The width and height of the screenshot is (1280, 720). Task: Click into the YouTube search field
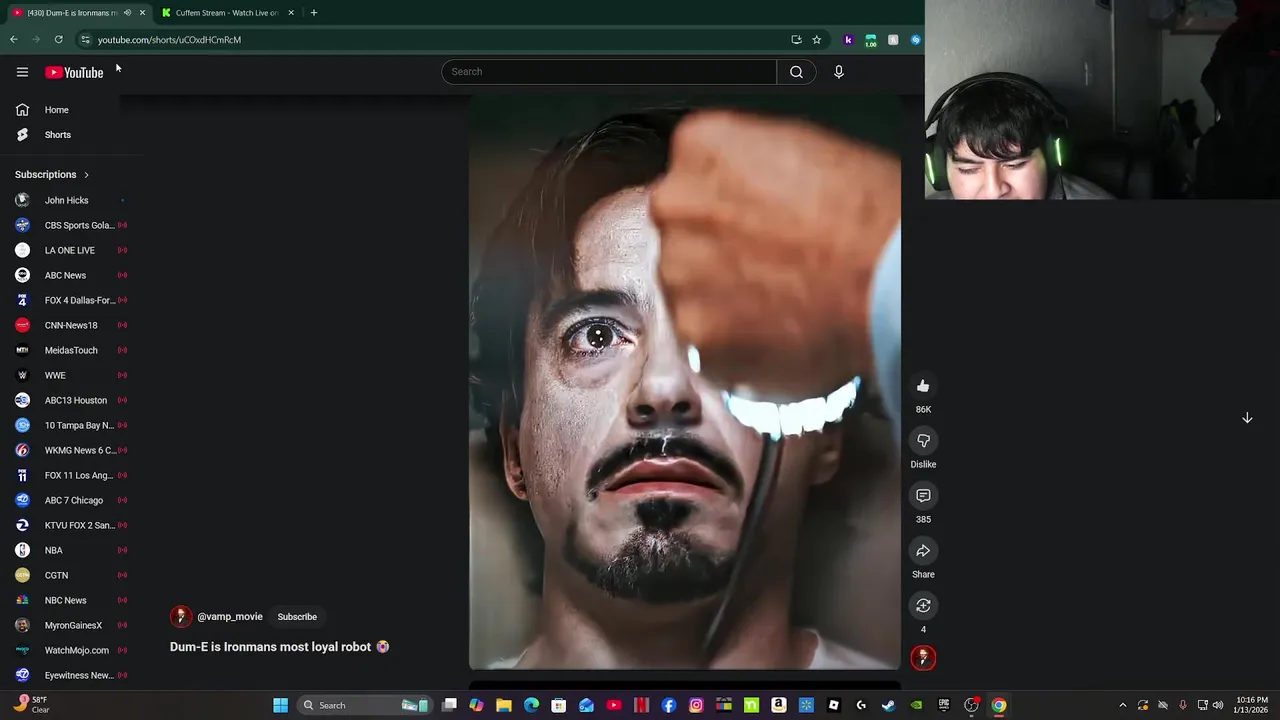tap(609, 72)
